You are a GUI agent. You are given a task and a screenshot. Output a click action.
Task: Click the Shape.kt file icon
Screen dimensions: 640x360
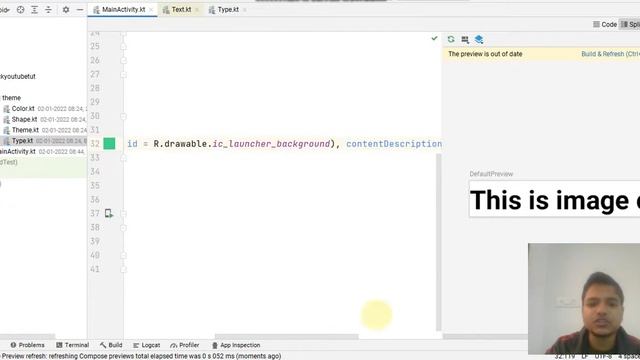(x=7, y=120)
